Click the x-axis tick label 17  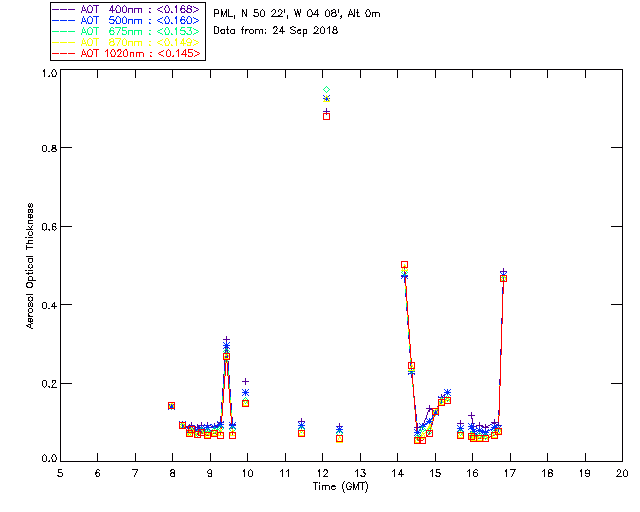click(x=510, y=473)
